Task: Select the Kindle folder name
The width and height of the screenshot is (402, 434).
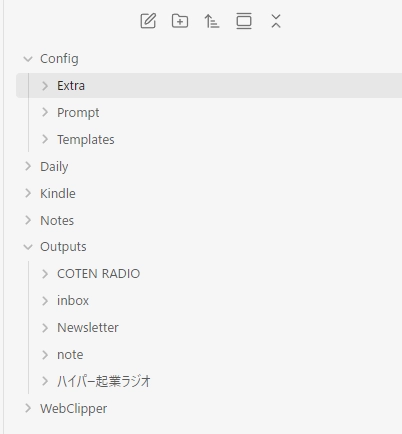Action: (58, 193)
